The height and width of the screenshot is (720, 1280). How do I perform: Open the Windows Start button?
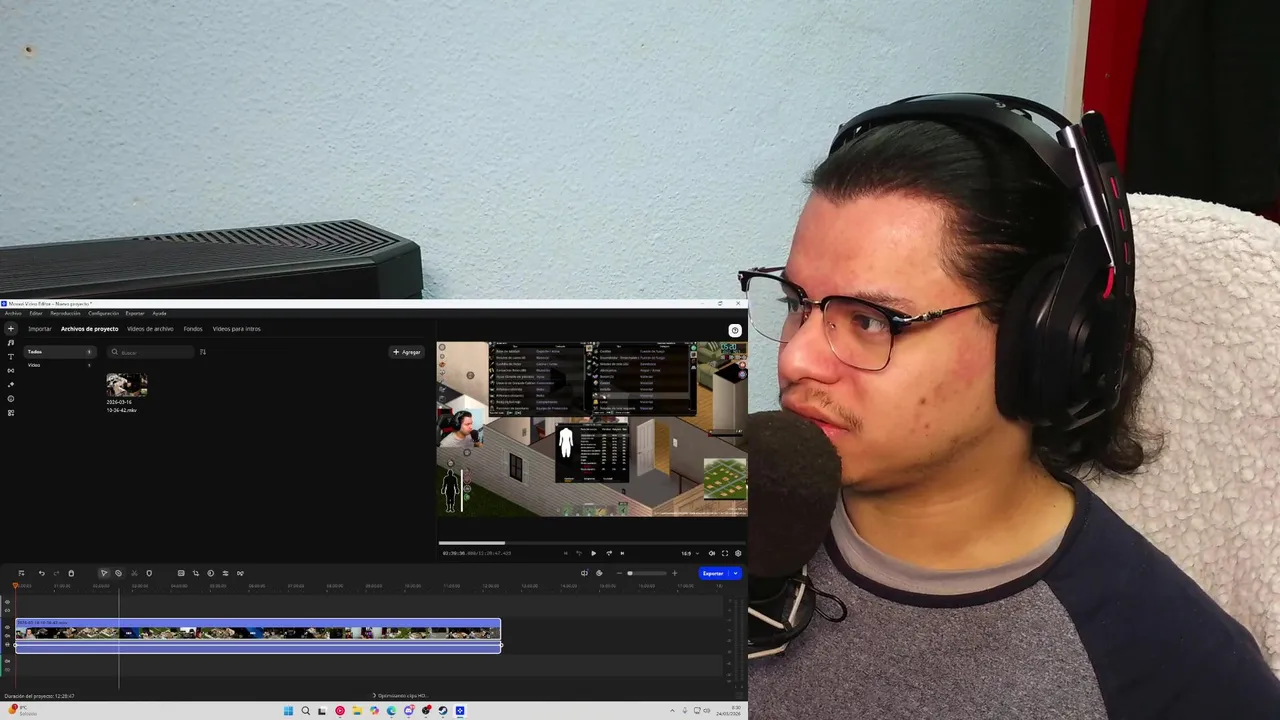click(x=288, y=711)
